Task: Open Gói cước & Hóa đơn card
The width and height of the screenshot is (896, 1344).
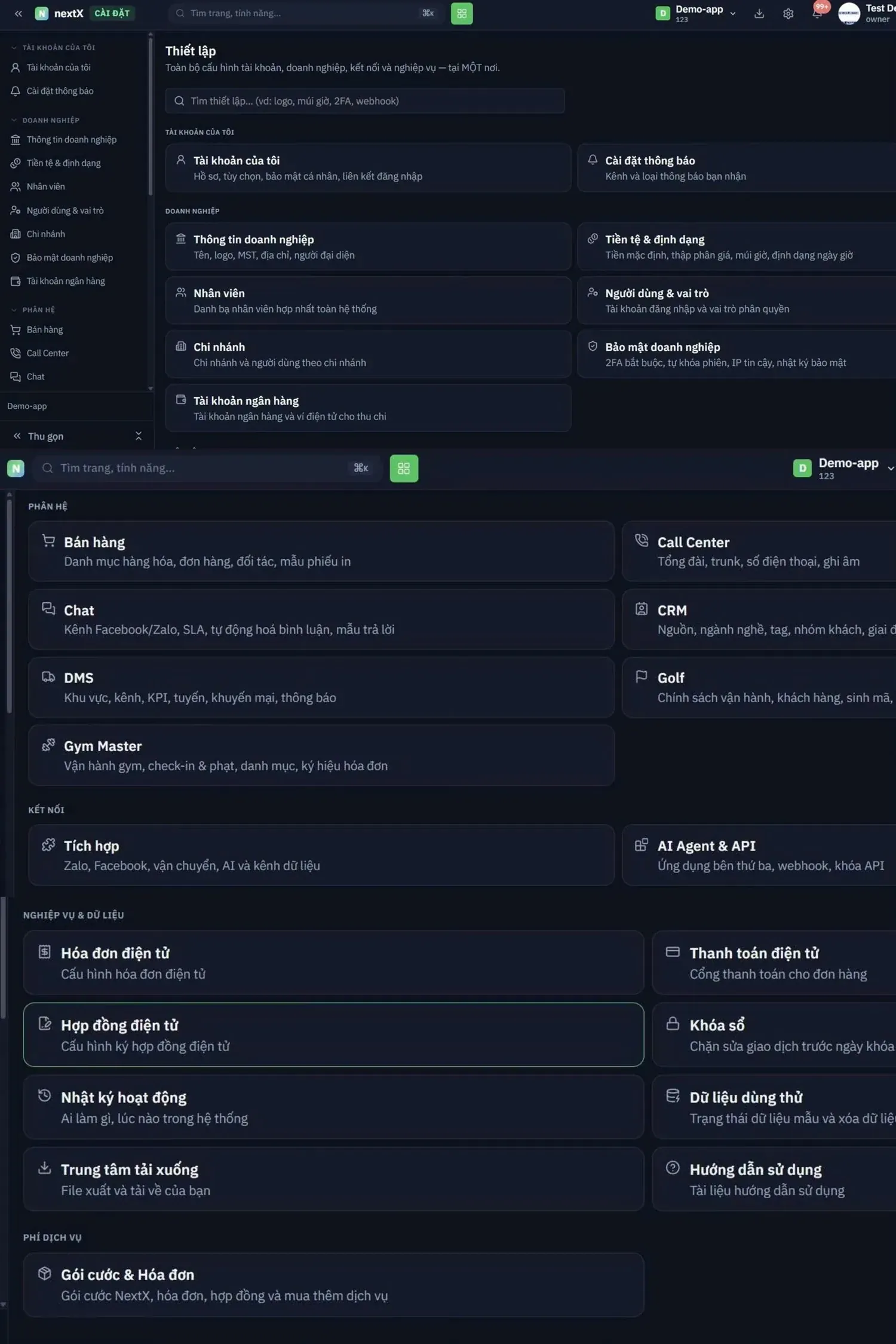Action: point(333,1285)
